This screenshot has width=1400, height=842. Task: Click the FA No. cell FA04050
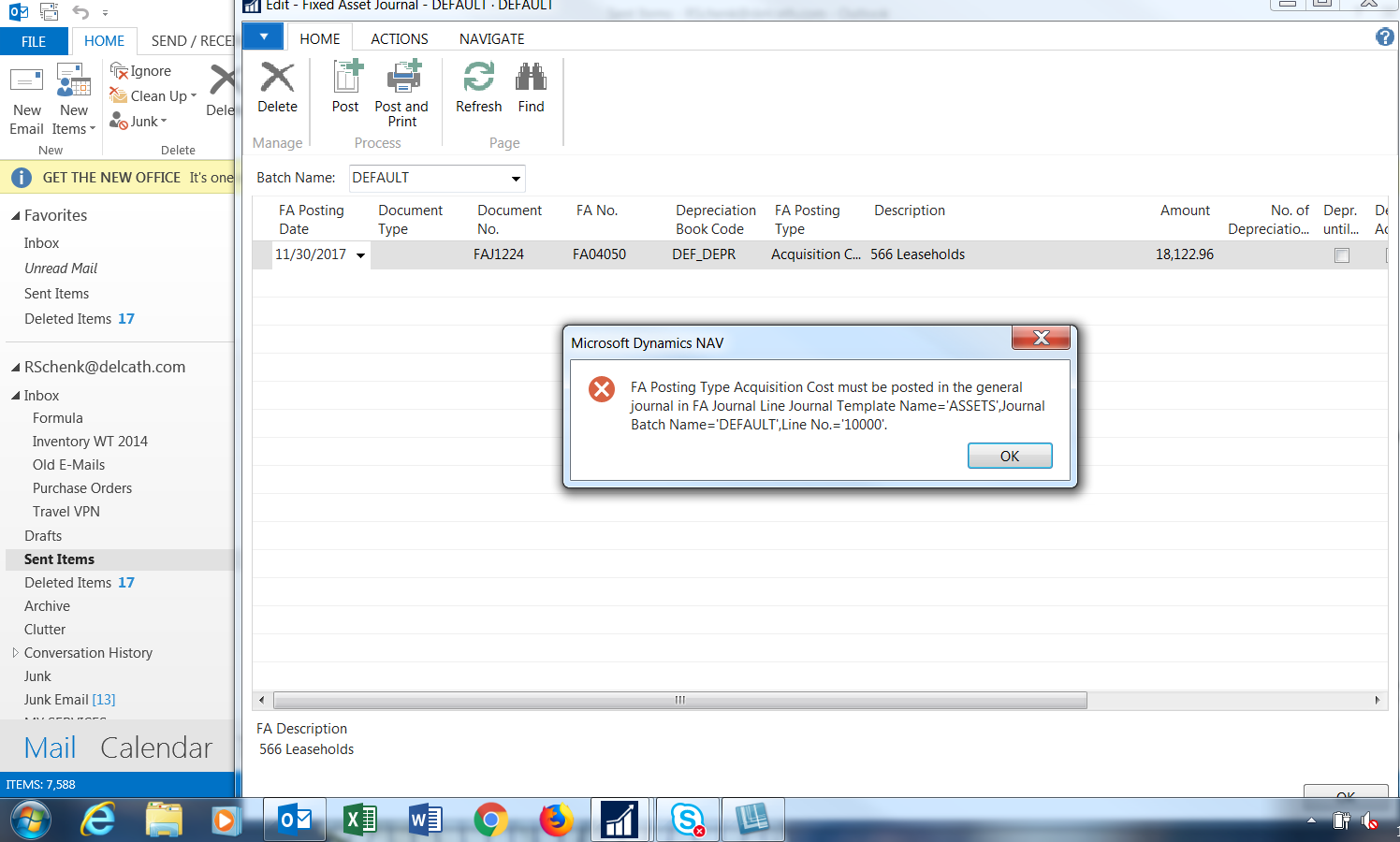pyautogui.click(x=600, y=254)
